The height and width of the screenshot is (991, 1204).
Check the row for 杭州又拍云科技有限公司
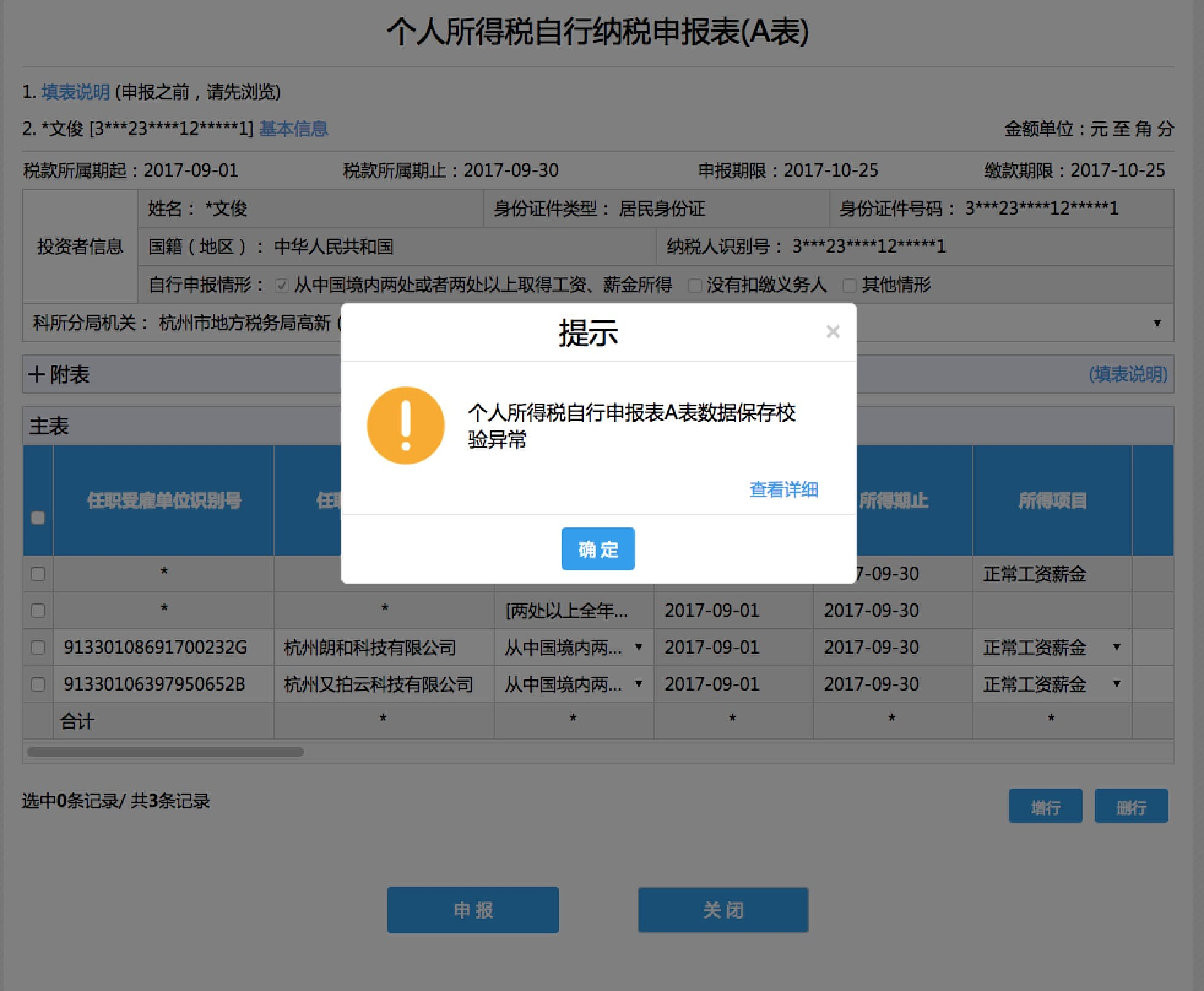pyautogui.click(x=38, y=684)
